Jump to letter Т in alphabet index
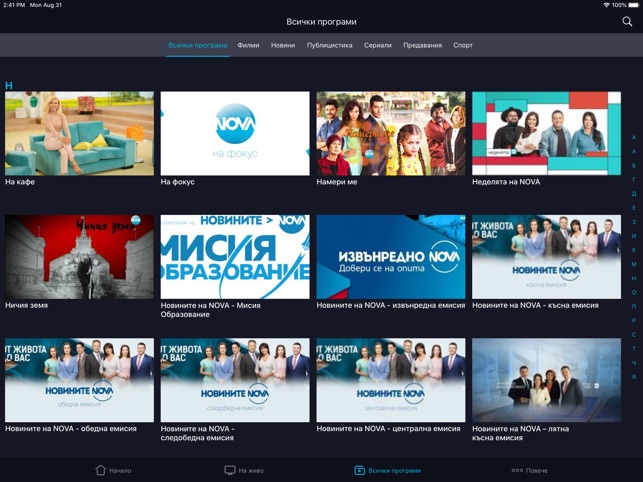 pyautogui.click(x=634, y=349)
